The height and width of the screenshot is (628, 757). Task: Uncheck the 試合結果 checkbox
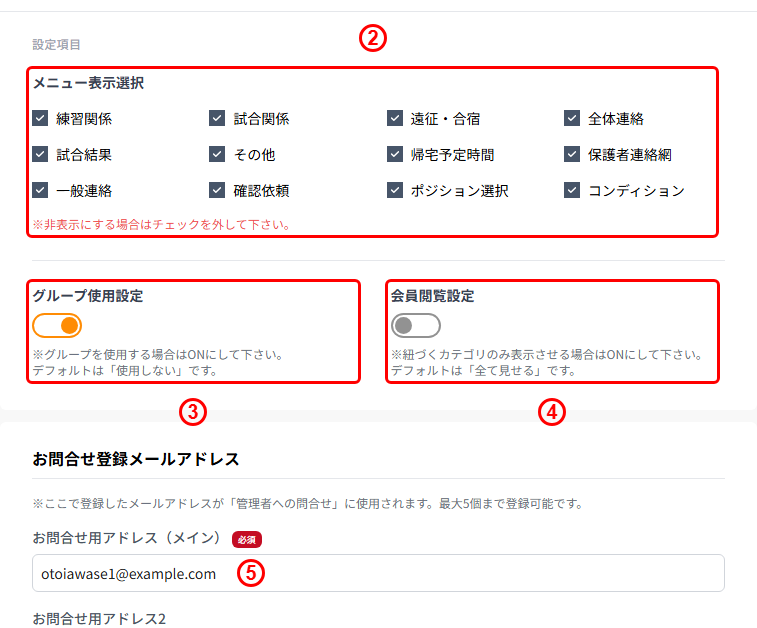coord(40,154)
